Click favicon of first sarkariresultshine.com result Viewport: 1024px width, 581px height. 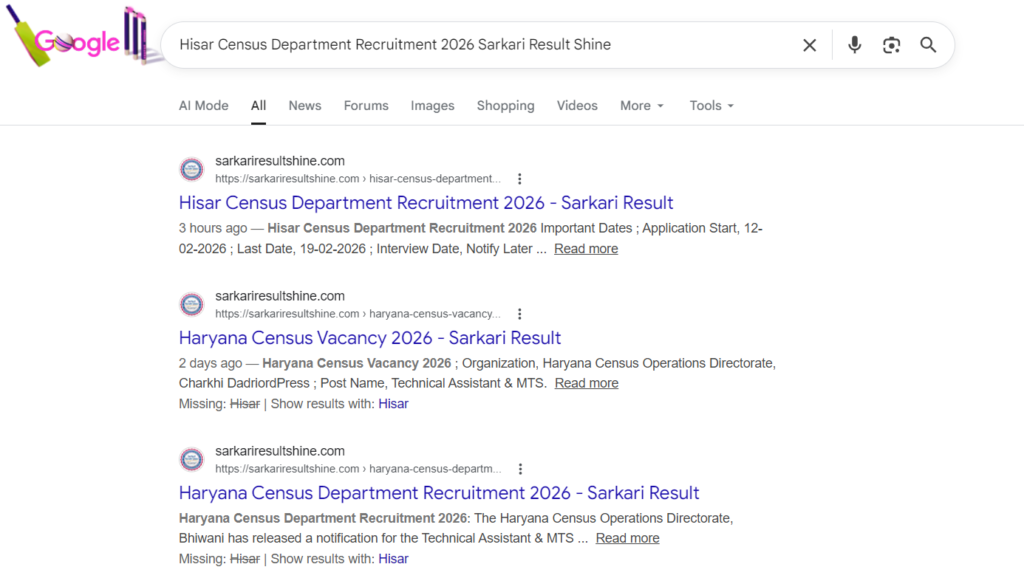tap(191, 170)
